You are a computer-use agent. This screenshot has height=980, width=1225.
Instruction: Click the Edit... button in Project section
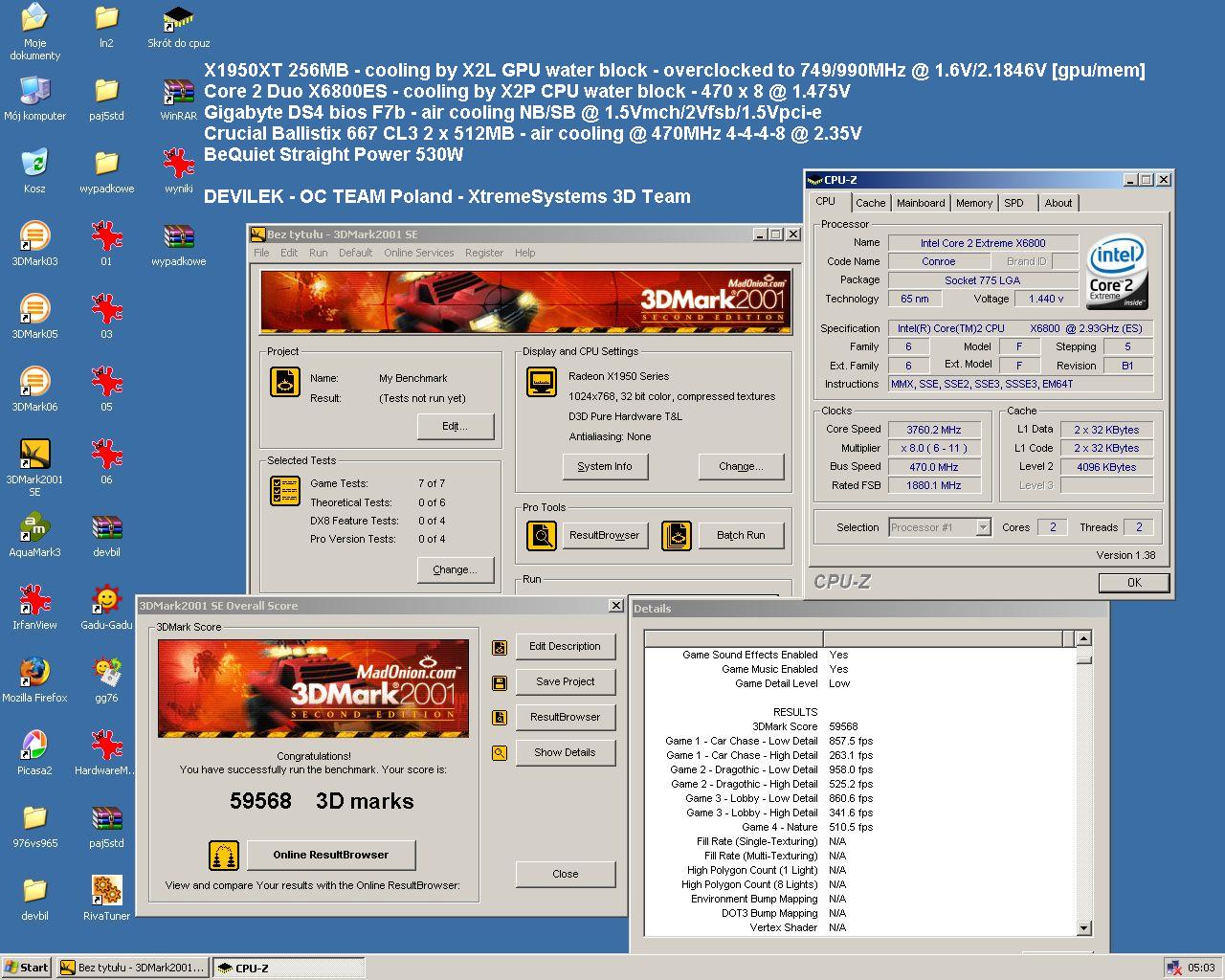point(456,426)
